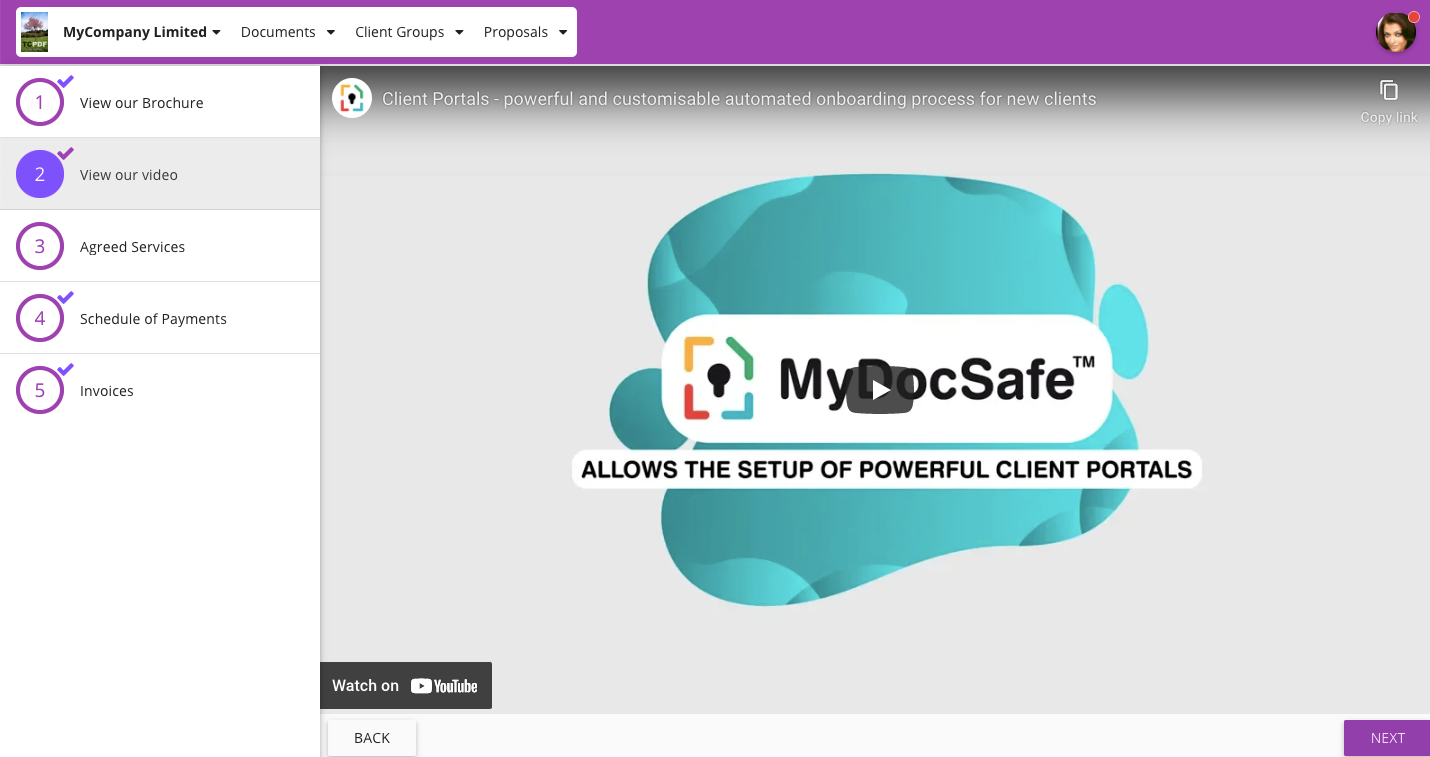This screenshot has height=757, width=1430.
Task: Open the Documents menu
Action: tap(288, 32)
